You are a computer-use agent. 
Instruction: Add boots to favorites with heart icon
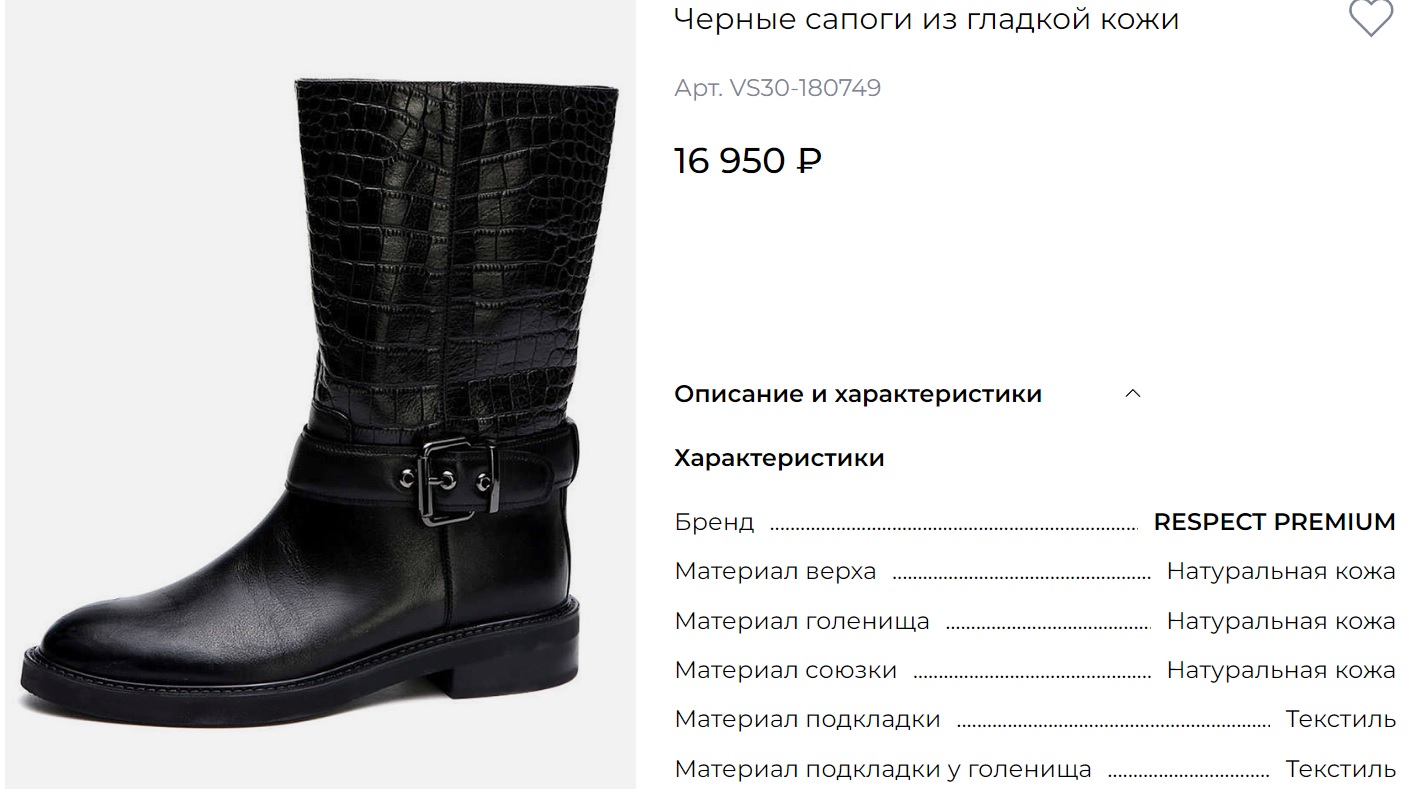(x=1370, y=18)
